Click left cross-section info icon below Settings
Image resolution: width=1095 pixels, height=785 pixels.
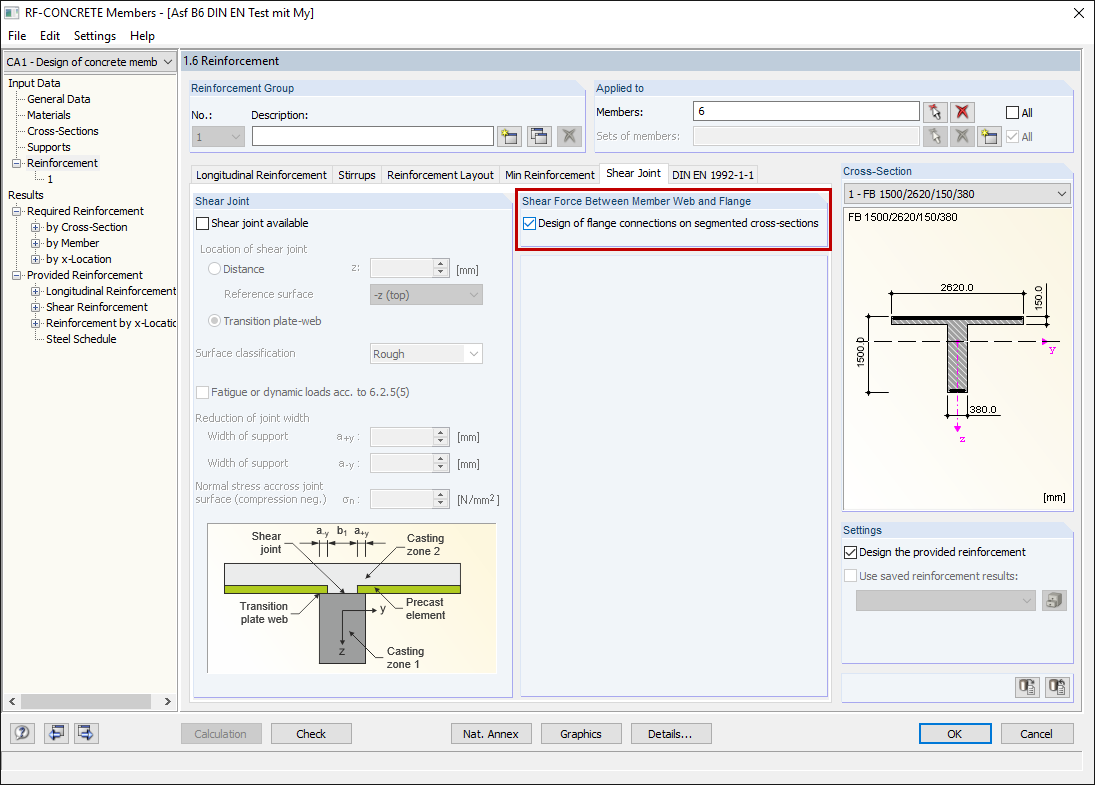coord(1027,687)
